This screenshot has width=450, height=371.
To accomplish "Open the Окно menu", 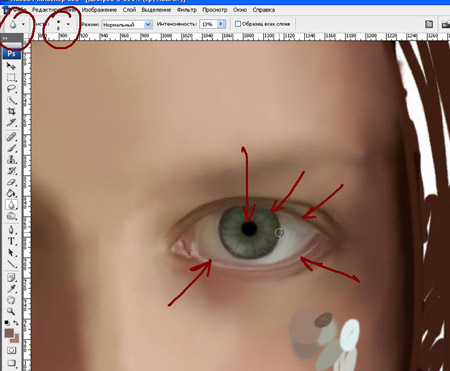I will pyautogui.click(x=240, y=10).
